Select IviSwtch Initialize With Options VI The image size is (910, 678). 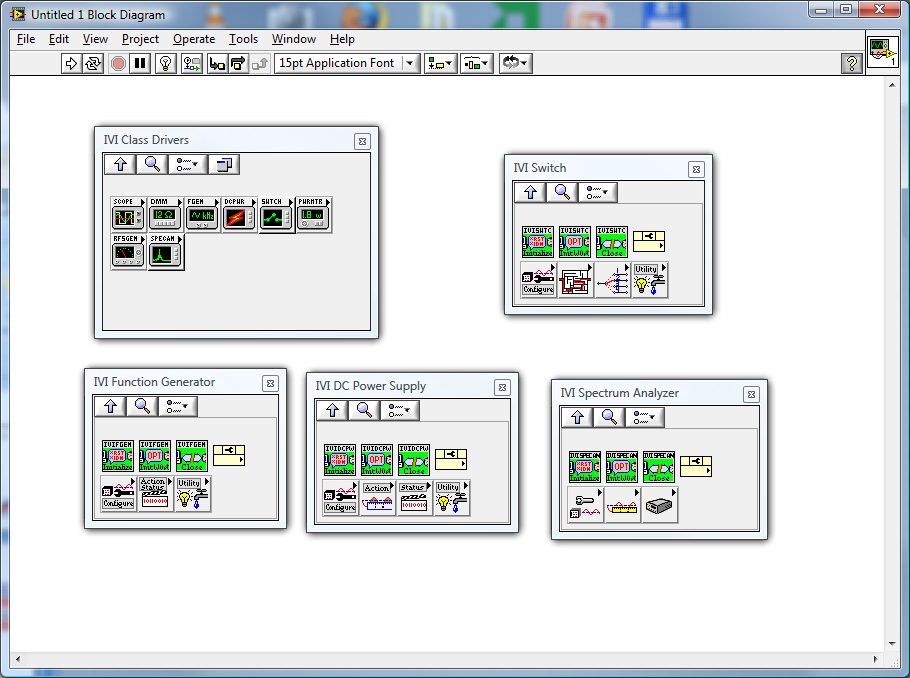(575, 241)
